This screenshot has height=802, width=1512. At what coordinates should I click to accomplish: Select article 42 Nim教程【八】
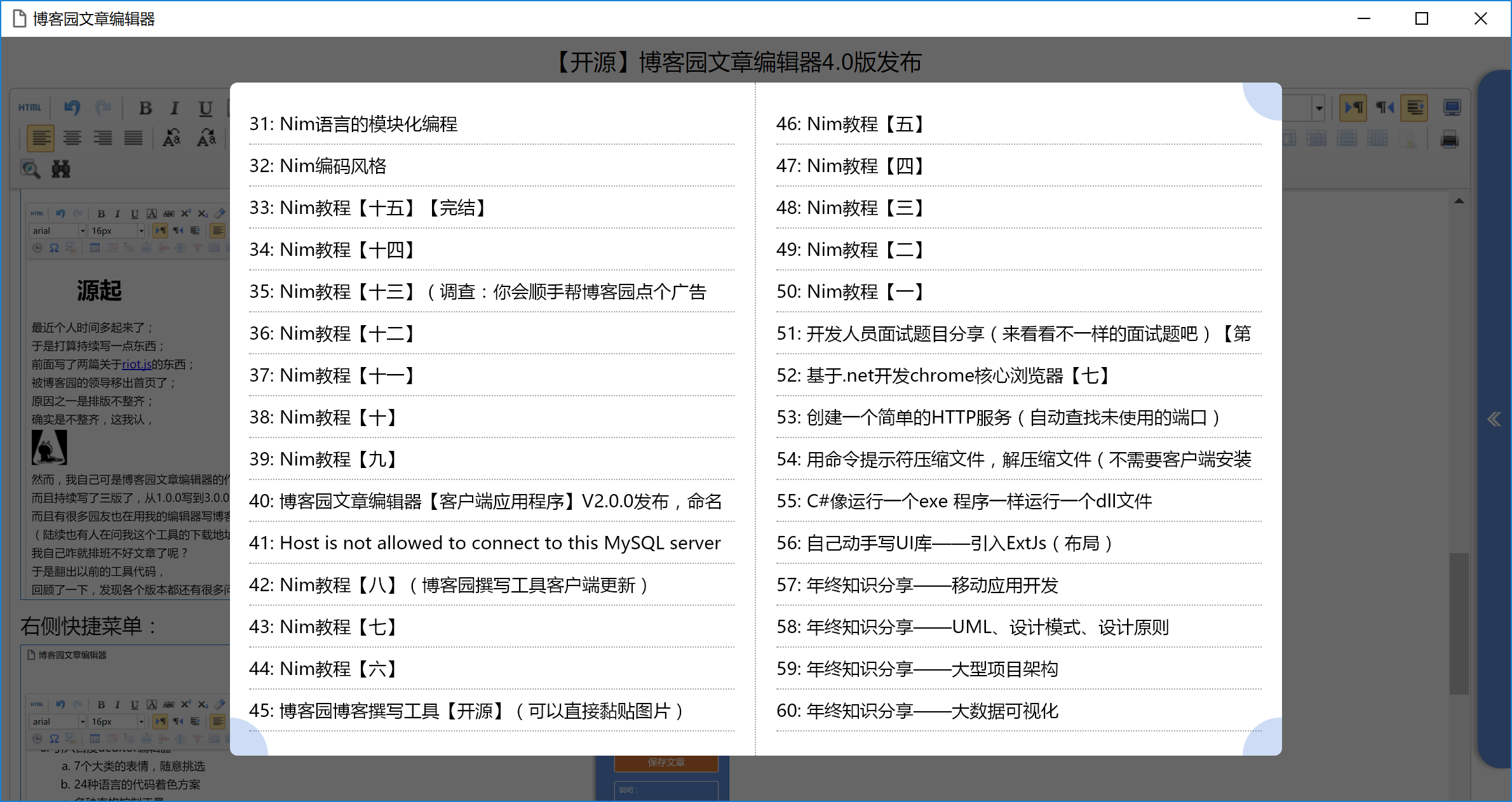click(492, 585)
